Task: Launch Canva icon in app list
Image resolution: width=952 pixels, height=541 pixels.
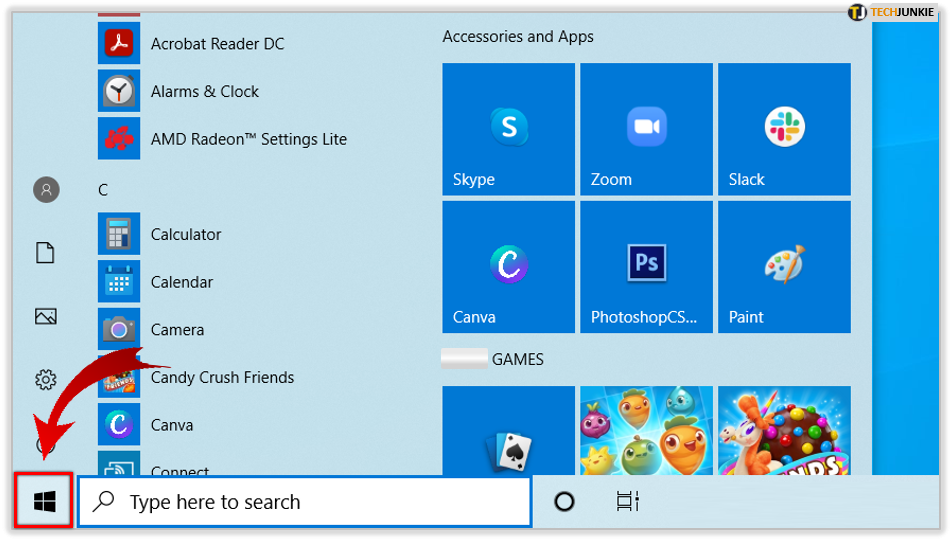Action: coord(119,424)
